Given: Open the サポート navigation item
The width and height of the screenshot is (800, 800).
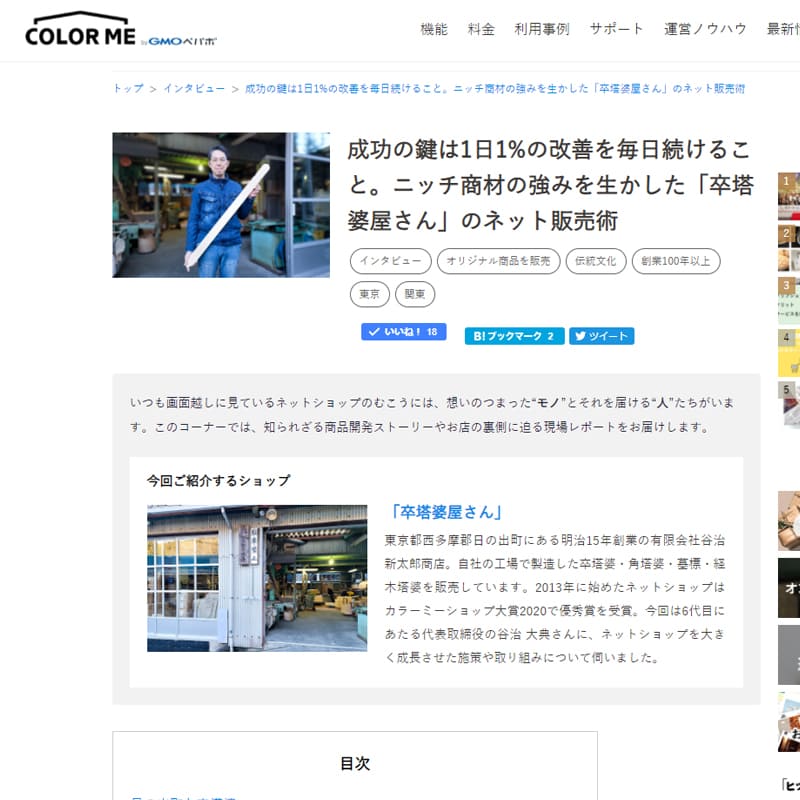Looking at the screenshot, I should (617, 29).
